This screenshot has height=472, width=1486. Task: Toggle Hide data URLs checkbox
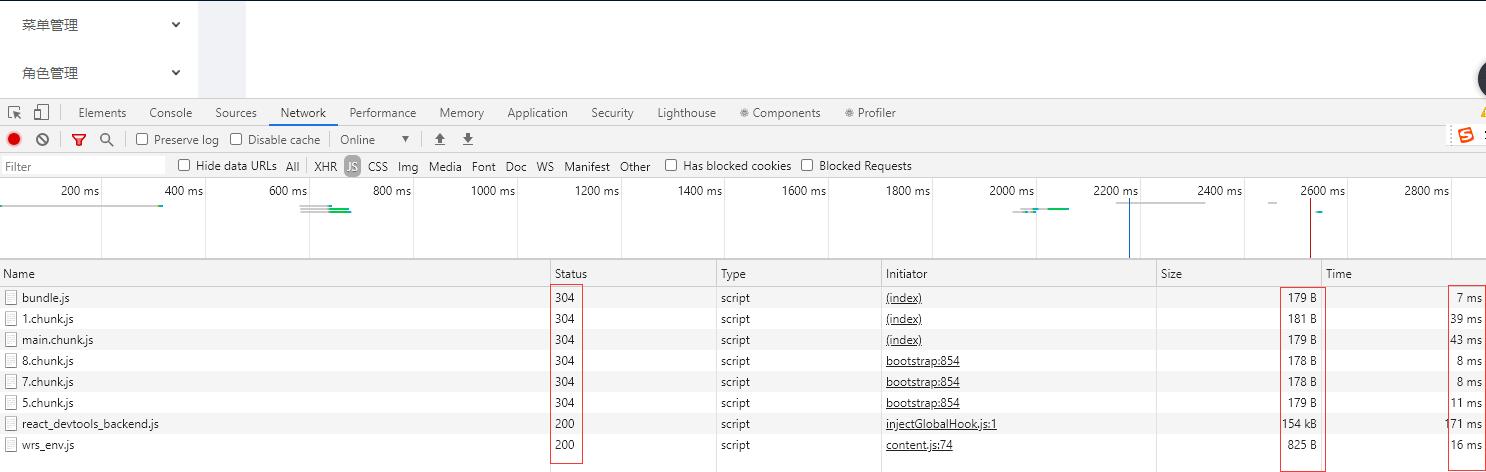tap(184, 165)
